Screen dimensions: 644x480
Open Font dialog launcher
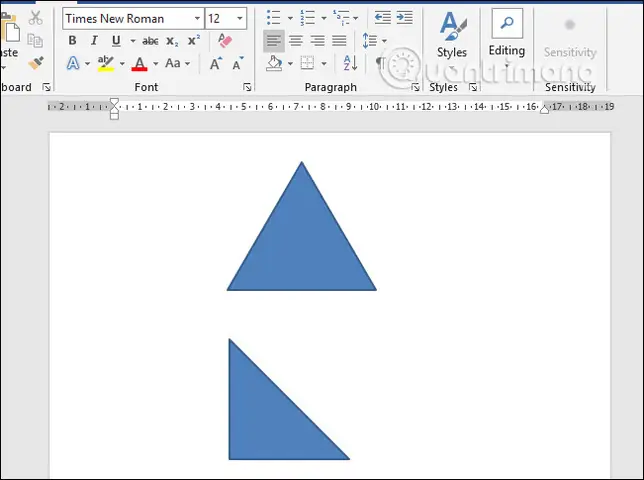247,87
